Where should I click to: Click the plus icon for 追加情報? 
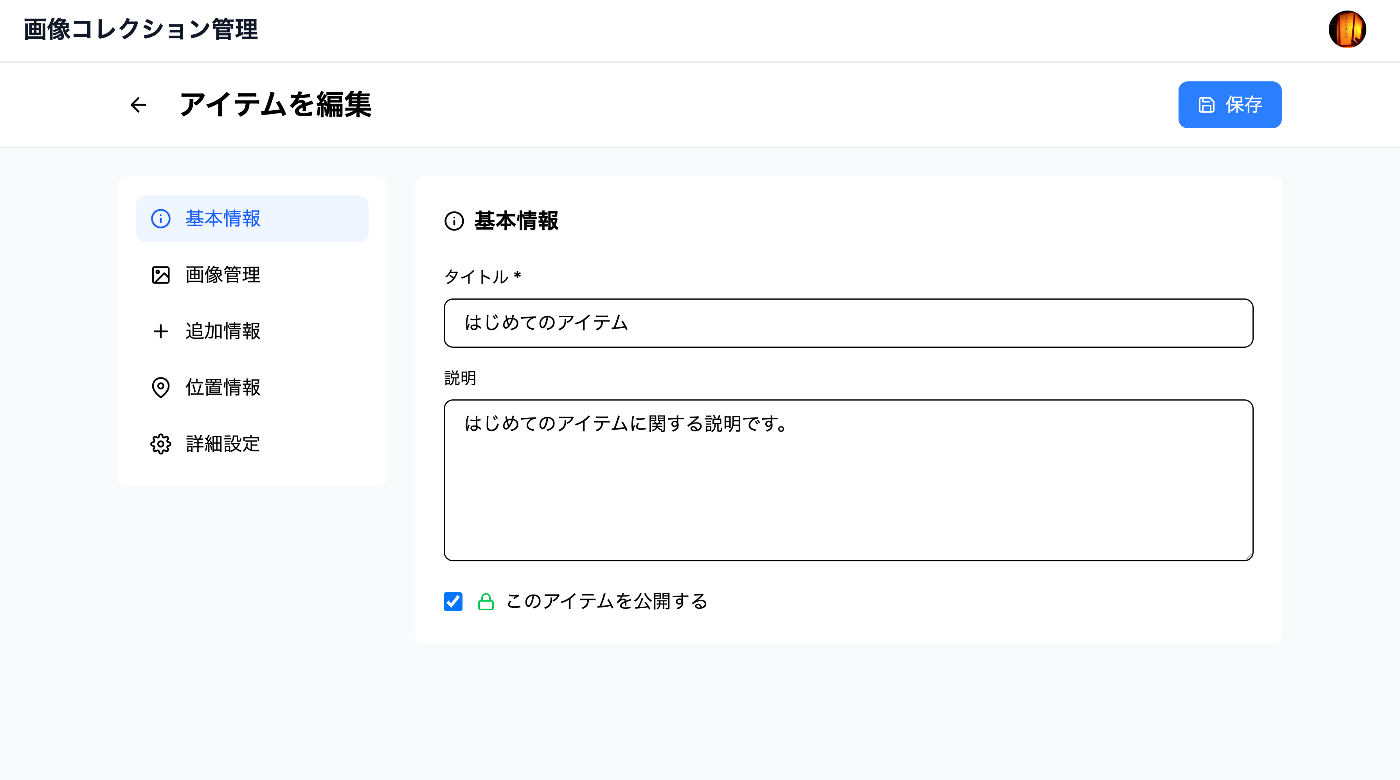(161, 331)
